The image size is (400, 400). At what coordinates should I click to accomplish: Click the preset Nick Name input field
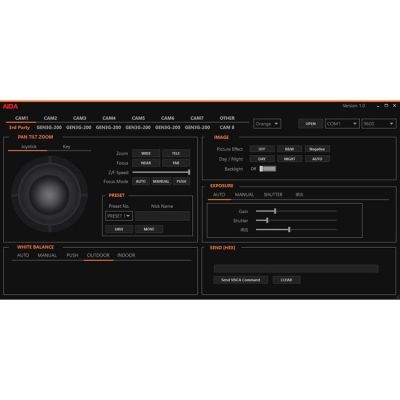click(163, 216)
